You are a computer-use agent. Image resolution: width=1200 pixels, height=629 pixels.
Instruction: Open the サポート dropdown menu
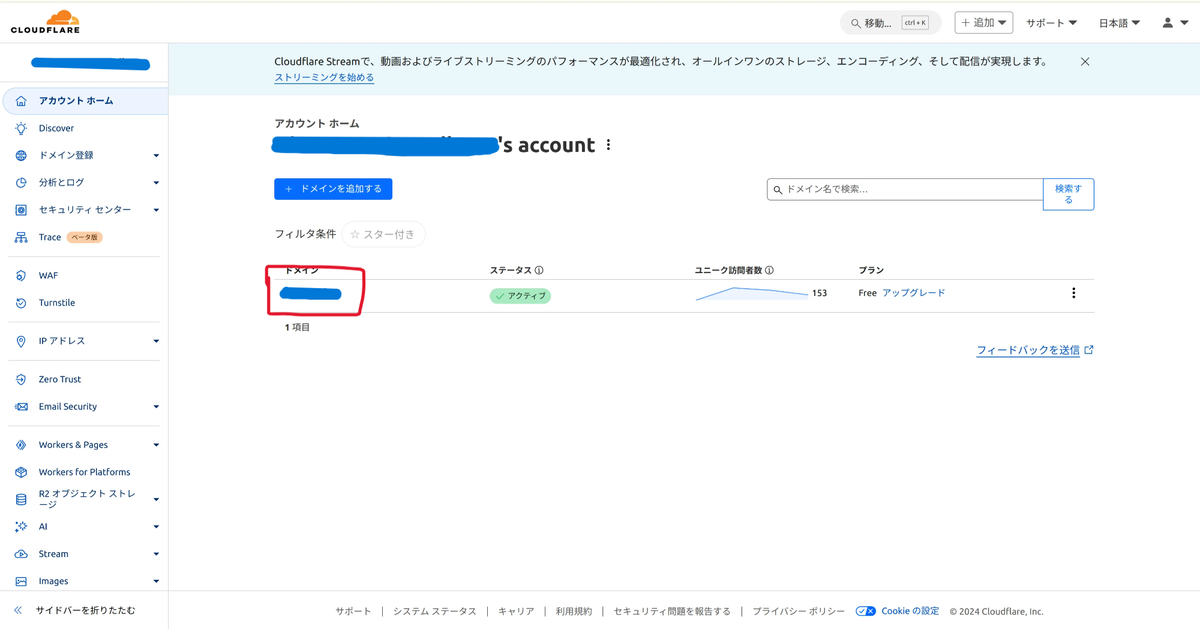(x=1051, y=23)
